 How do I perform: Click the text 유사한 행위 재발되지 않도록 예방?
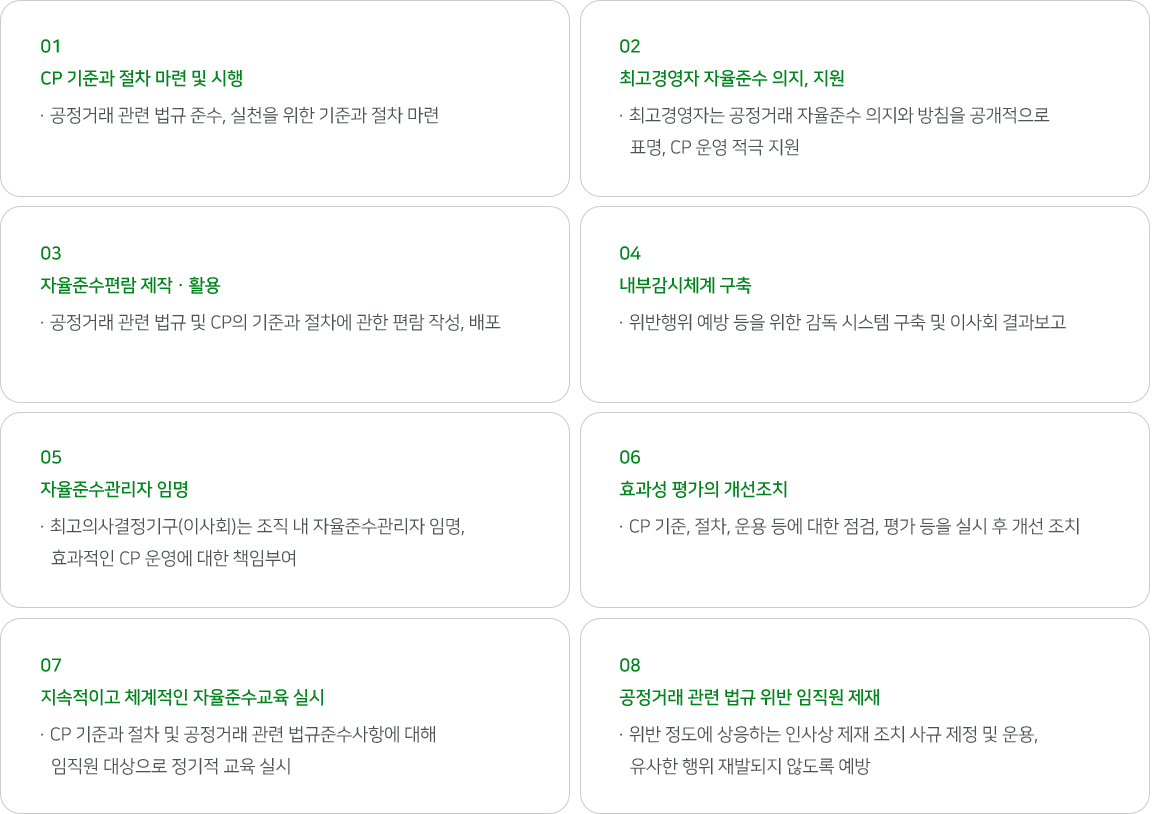click(x=749, y=766)
